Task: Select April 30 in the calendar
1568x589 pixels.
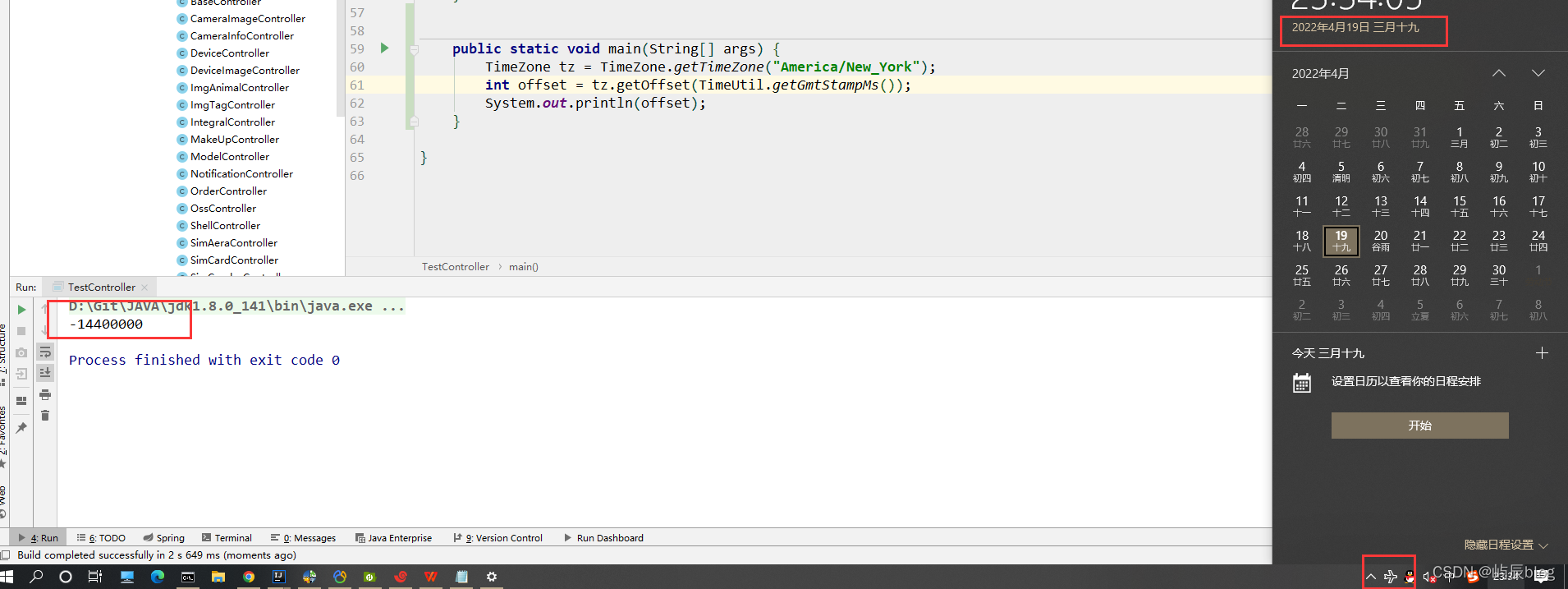Action: pyautogui.click(x=1499, y=275)
